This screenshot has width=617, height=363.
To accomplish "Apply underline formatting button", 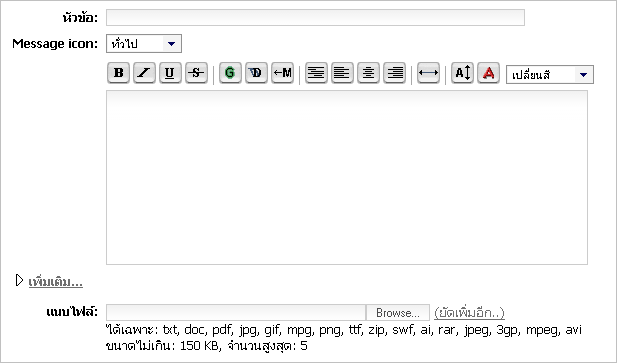I will (x=170, y=73).
